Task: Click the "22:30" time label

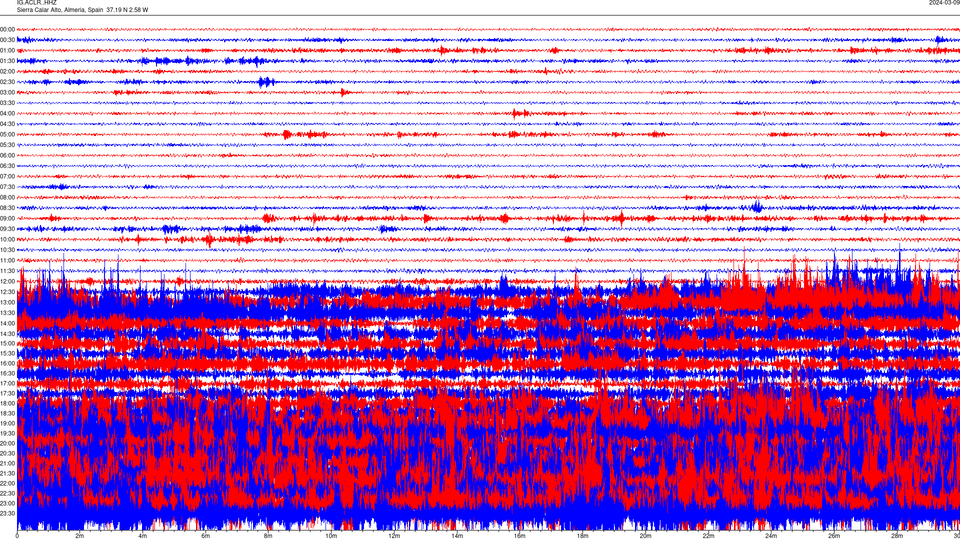Action: 7,493
